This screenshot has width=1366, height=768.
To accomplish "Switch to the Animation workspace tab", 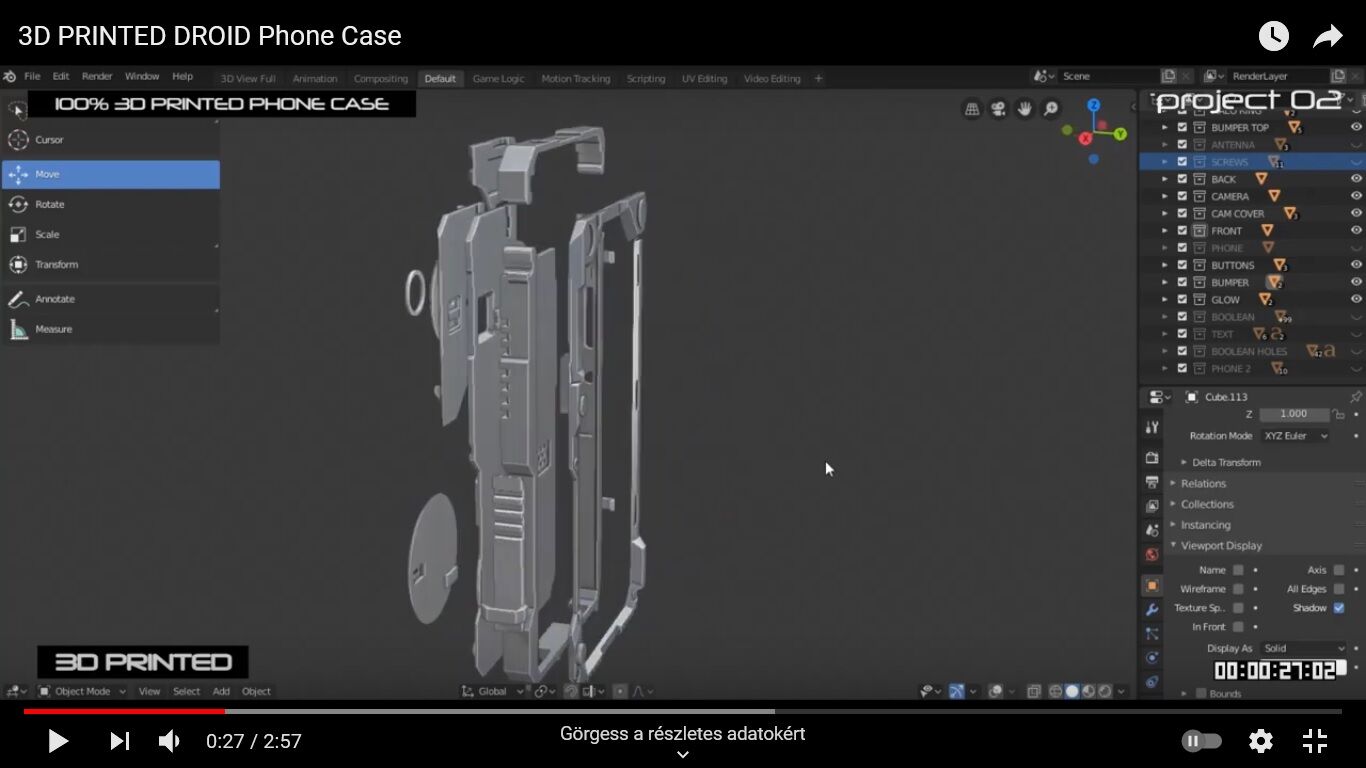I will point(315,79).
